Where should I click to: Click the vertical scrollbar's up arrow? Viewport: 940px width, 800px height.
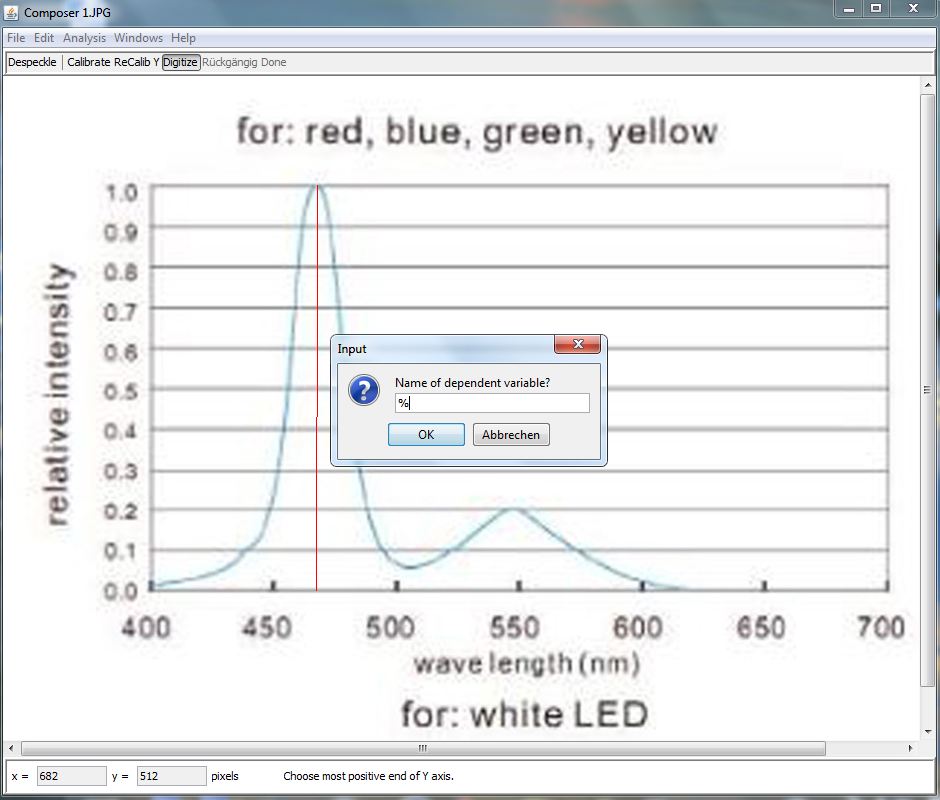coord(928,85)
